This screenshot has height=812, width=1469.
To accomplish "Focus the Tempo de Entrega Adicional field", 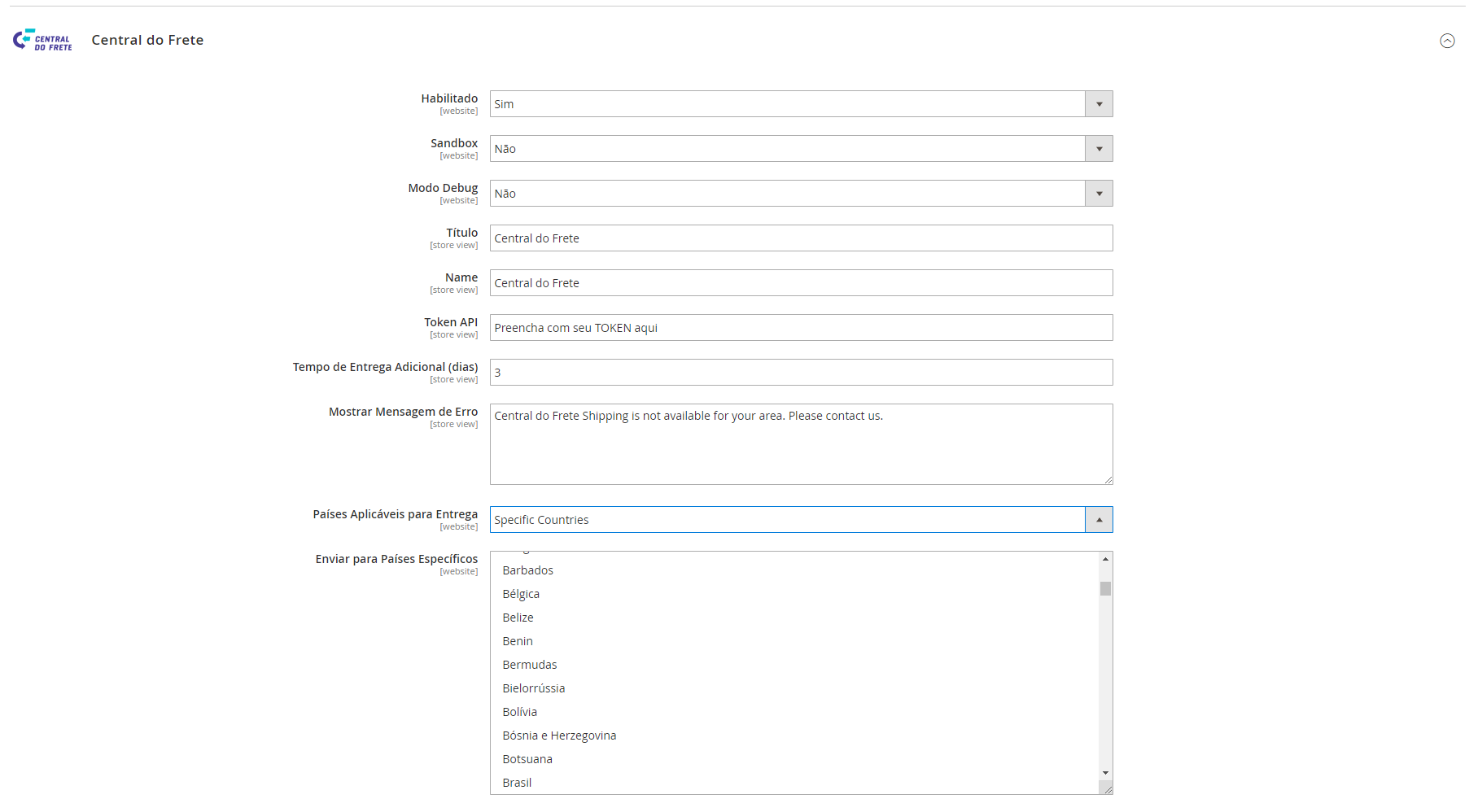I will pos(801,373).
